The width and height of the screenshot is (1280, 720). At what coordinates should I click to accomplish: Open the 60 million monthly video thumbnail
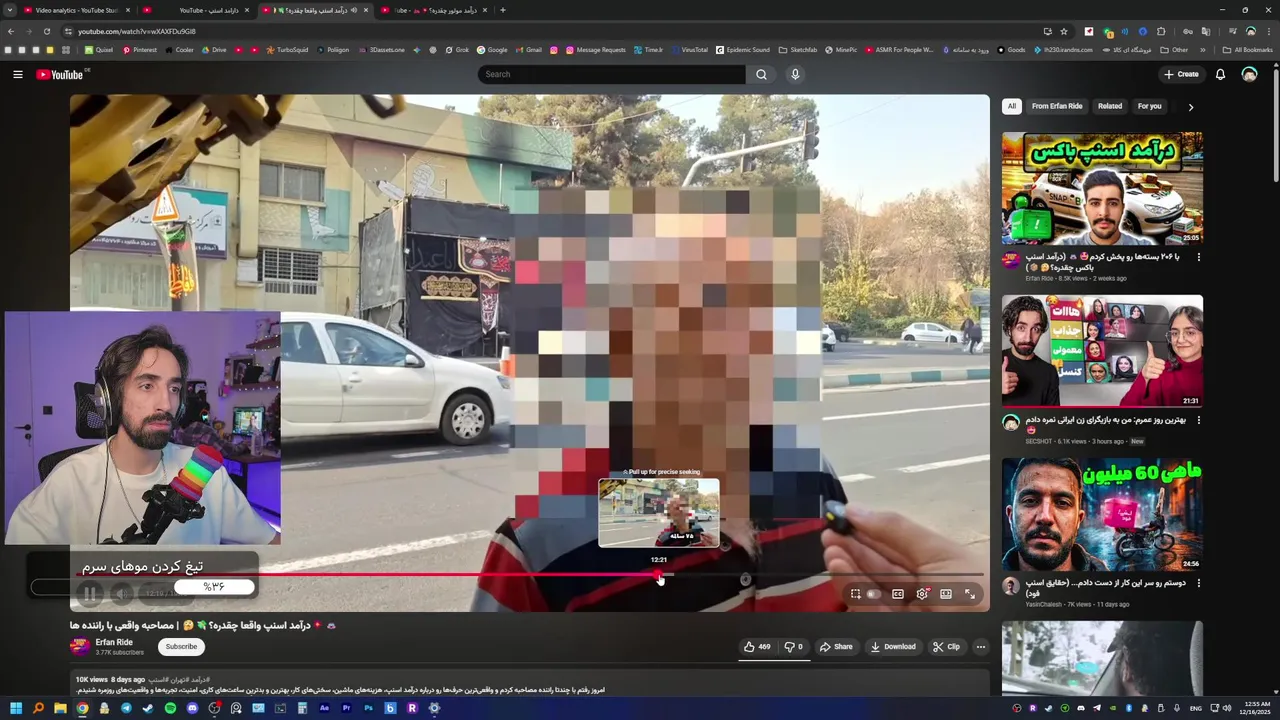[1102, 514]
